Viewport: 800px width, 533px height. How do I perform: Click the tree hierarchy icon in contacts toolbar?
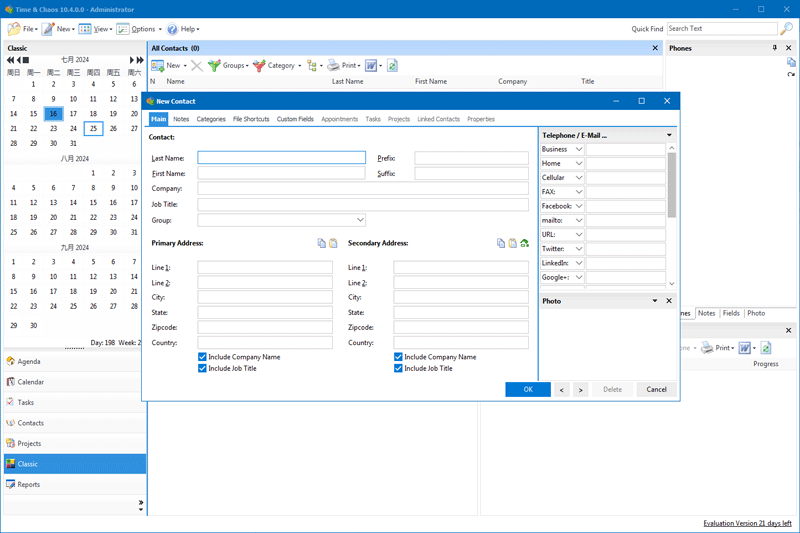[x=312, y=65]
